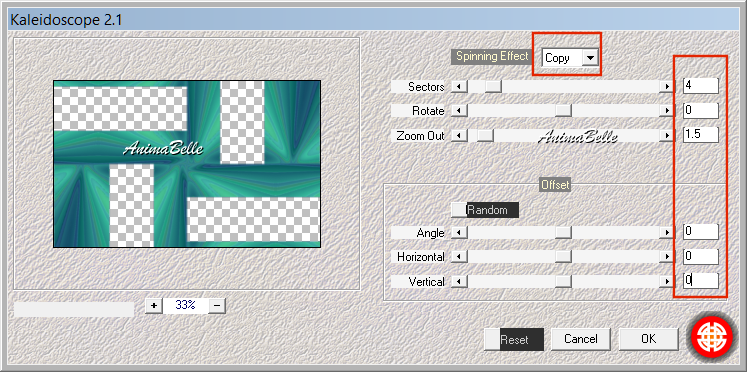This screenshot has height=372, width=747.
Task: Click the Reset button
Action: [514, 339]
